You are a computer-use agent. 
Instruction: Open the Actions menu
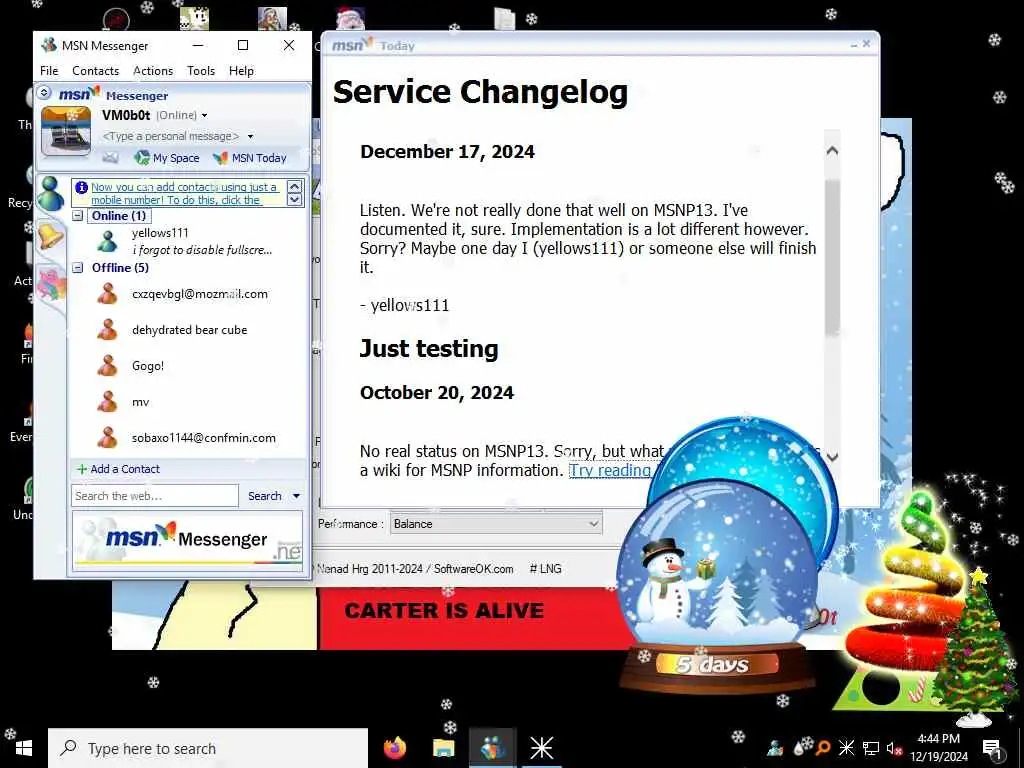pyautogui.click(x=153, y=71)
